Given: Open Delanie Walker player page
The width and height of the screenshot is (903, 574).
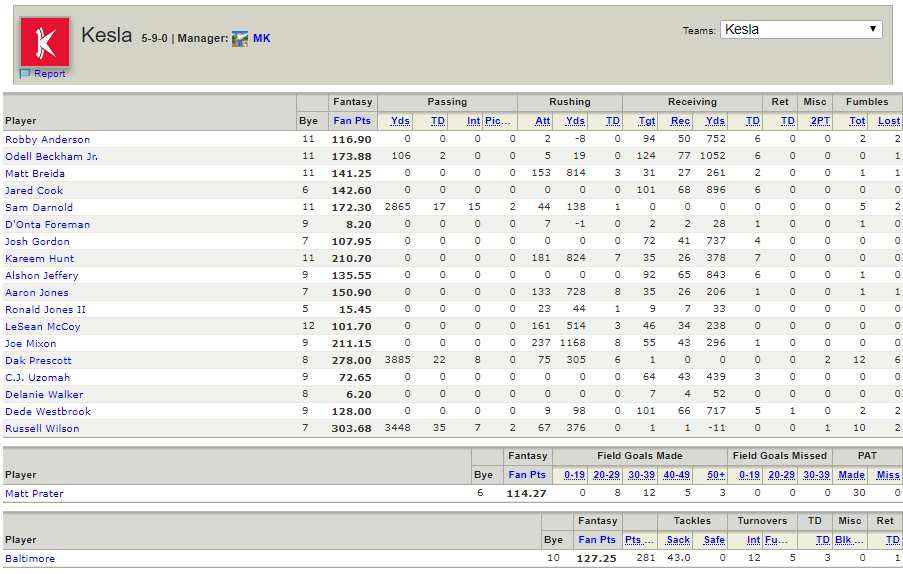Looking at the screenshot, I should [x=44, y=394].
